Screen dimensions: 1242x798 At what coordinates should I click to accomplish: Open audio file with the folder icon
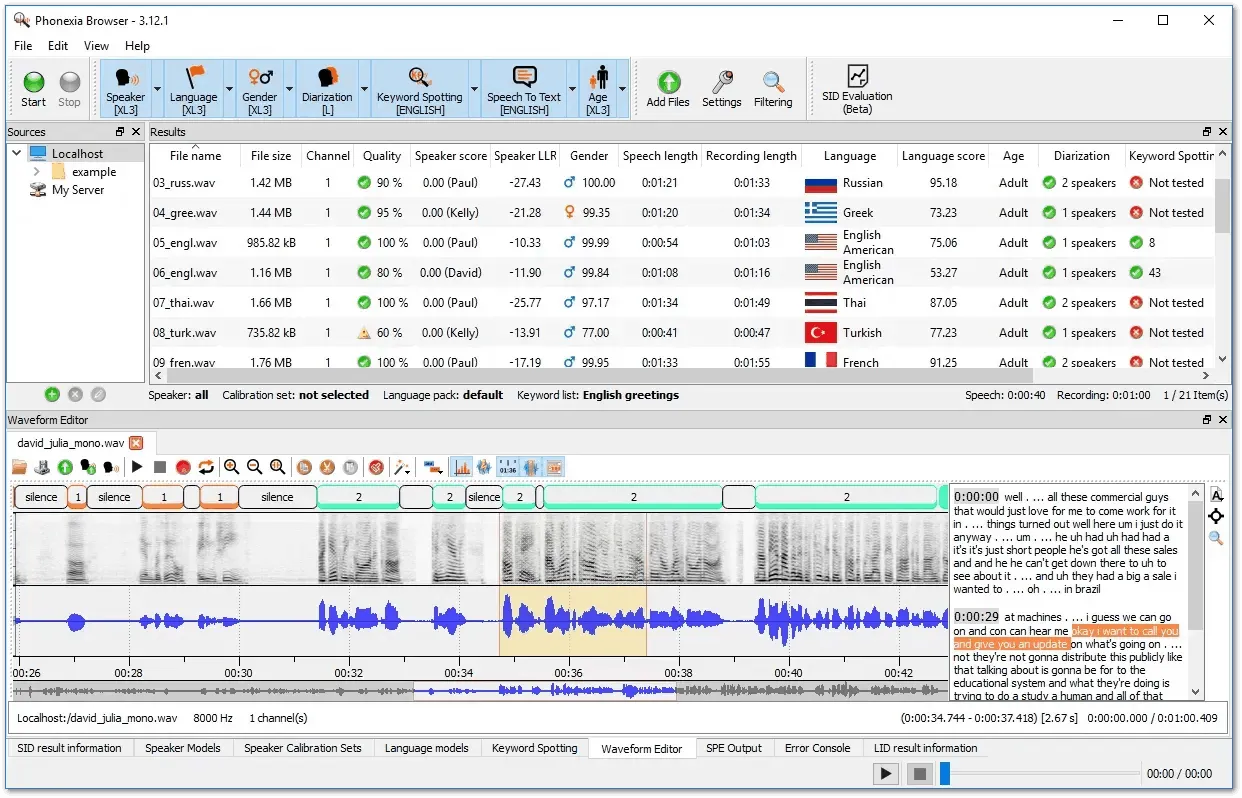(x=19, y=467)
